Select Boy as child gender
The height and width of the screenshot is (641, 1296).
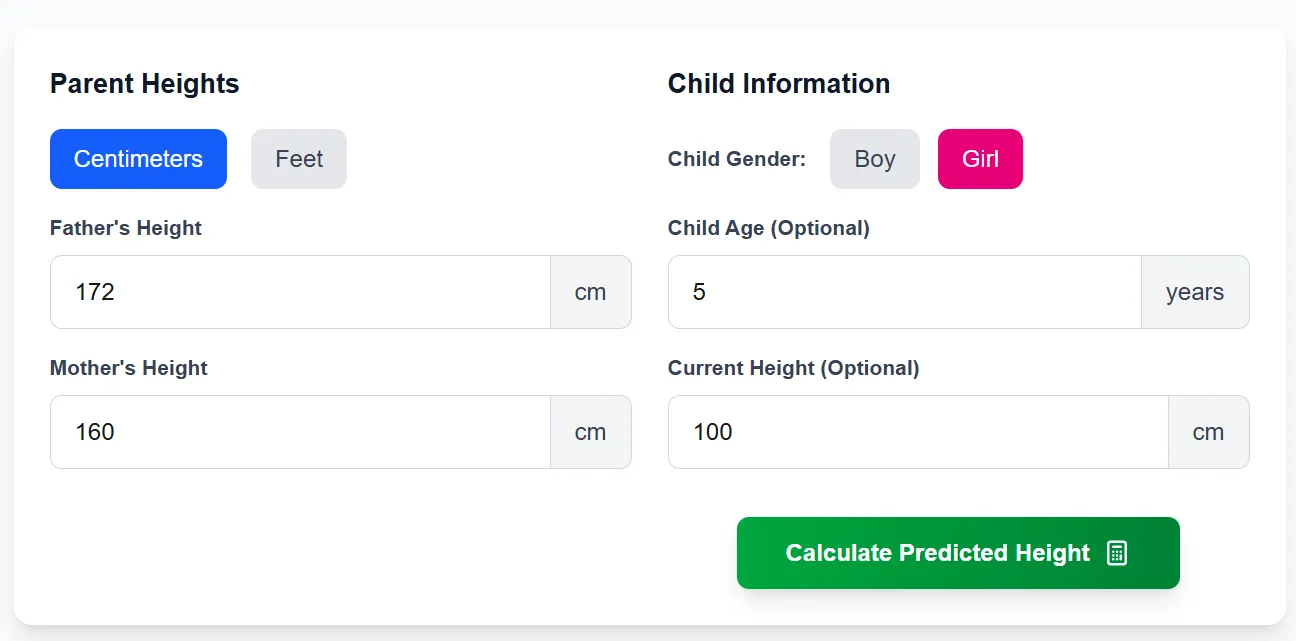pyautogui.click(x=874, y=158)
